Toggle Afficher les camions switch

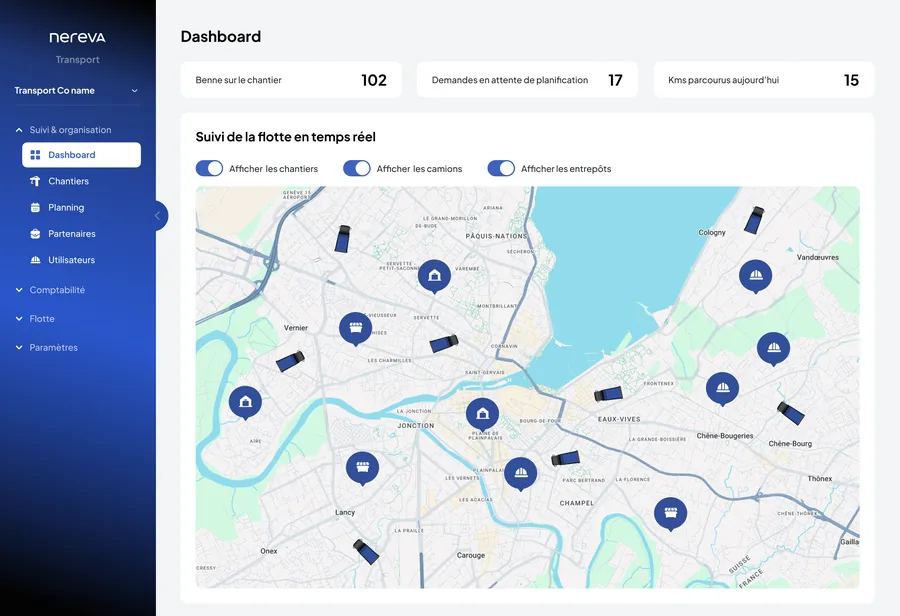click(356, 168)
